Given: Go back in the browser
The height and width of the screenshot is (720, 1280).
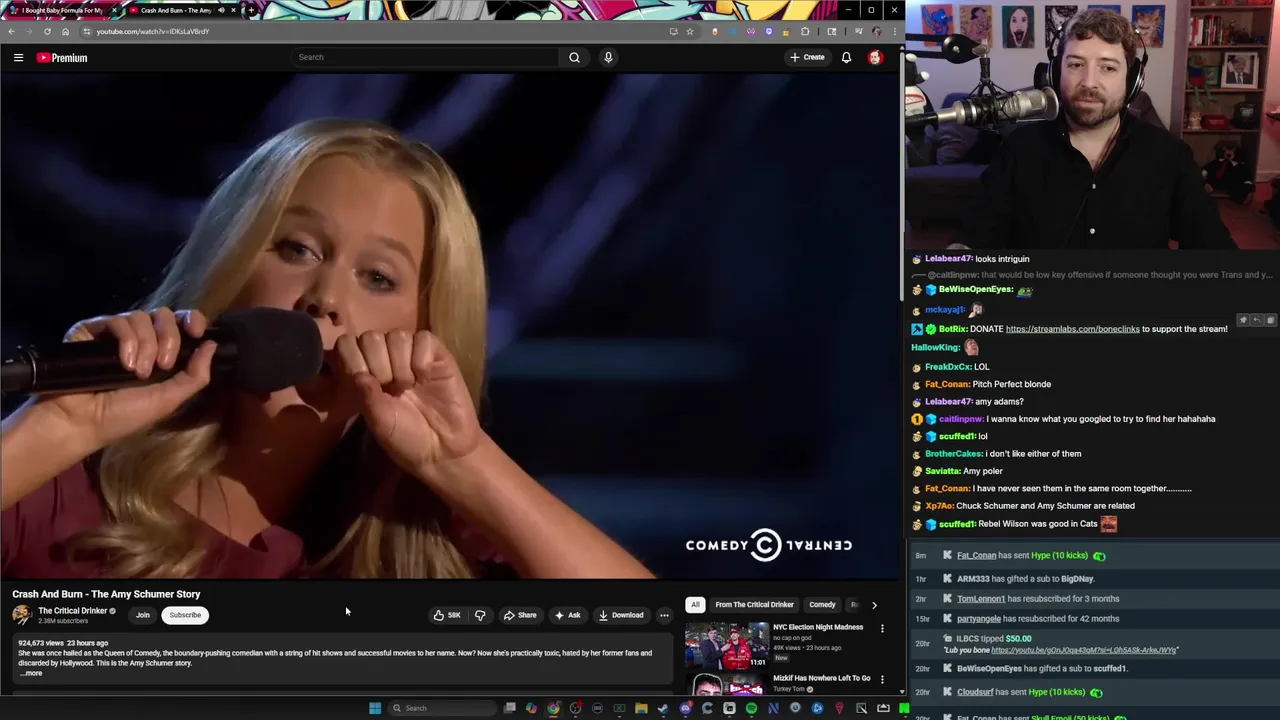Looking at the screenshot, I should pos(11,31).
